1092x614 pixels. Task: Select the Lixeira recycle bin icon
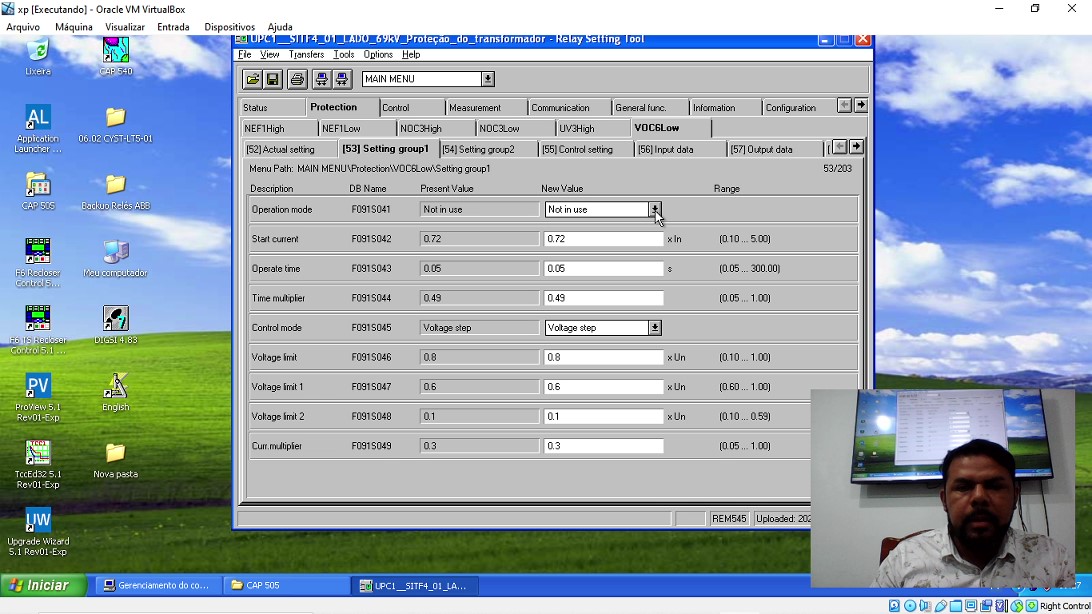[x=38, y=52]
